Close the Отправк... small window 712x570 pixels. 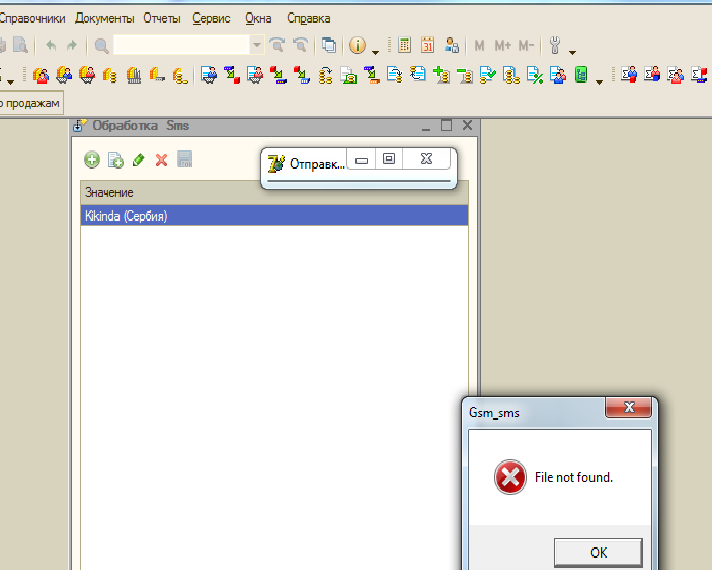426,159
